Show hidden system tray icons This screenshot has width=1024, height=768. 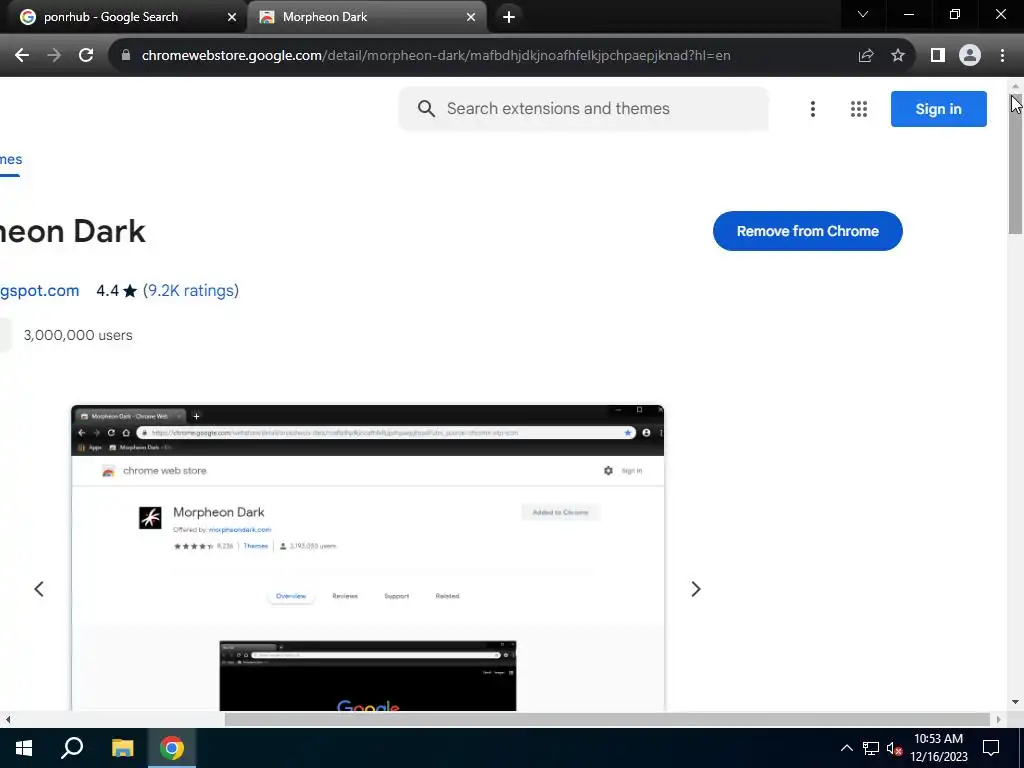pyautogui.click(x=846, y=748)
